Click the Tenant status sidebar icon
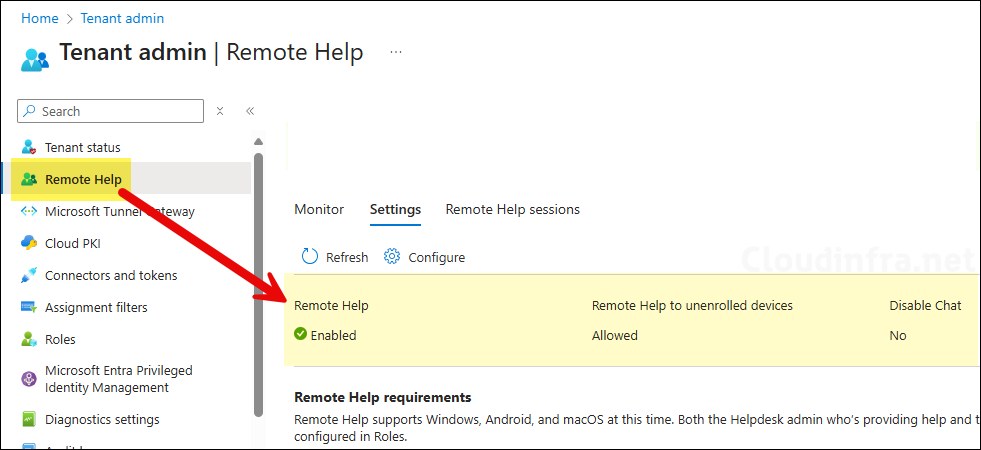The height and width of the screenshot is (450, 981). click(x=29, y=147)
